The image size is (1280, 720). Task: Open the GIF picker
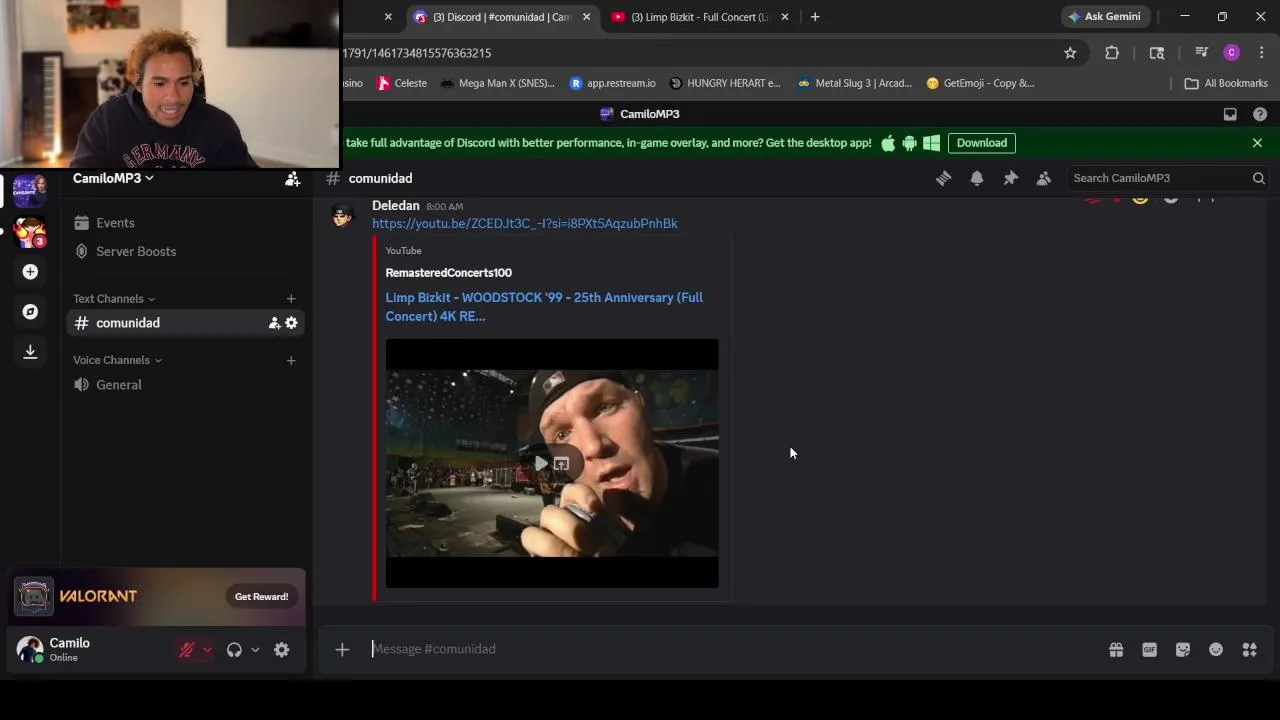click(x=1149, y=650)
